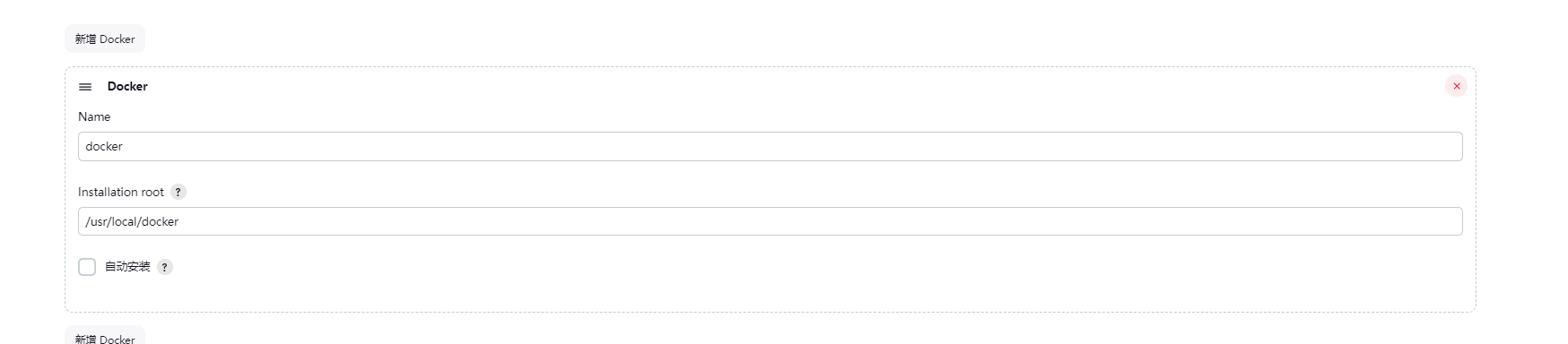Screen dimensions: 1568x344
Task: Click the 自动安装 label text
Action: (127, 267)
